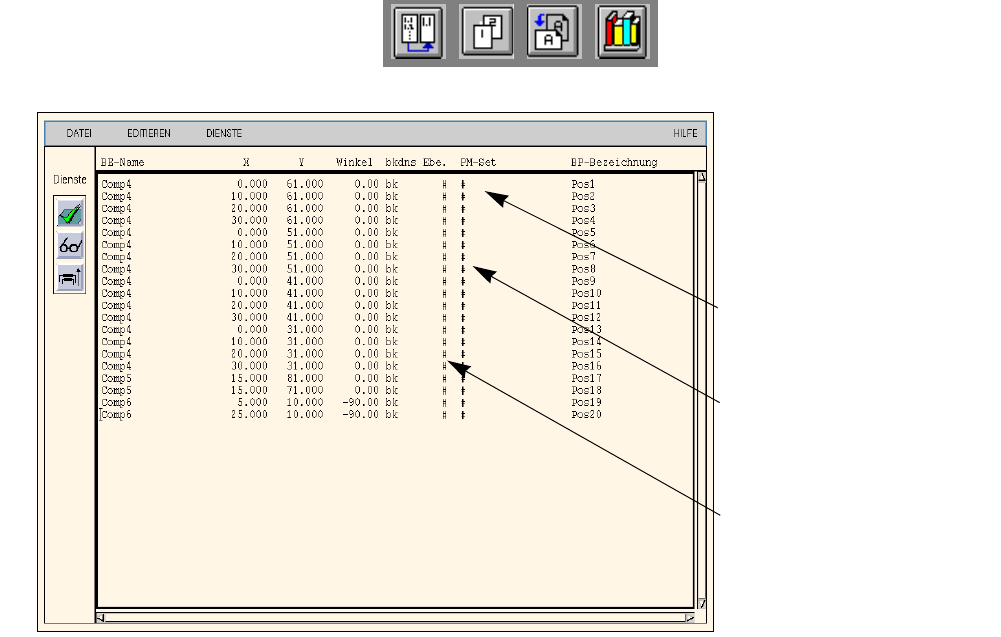1001x637 pixels.
Task: Select the row labeled Pos16
Action: (395, 366)
